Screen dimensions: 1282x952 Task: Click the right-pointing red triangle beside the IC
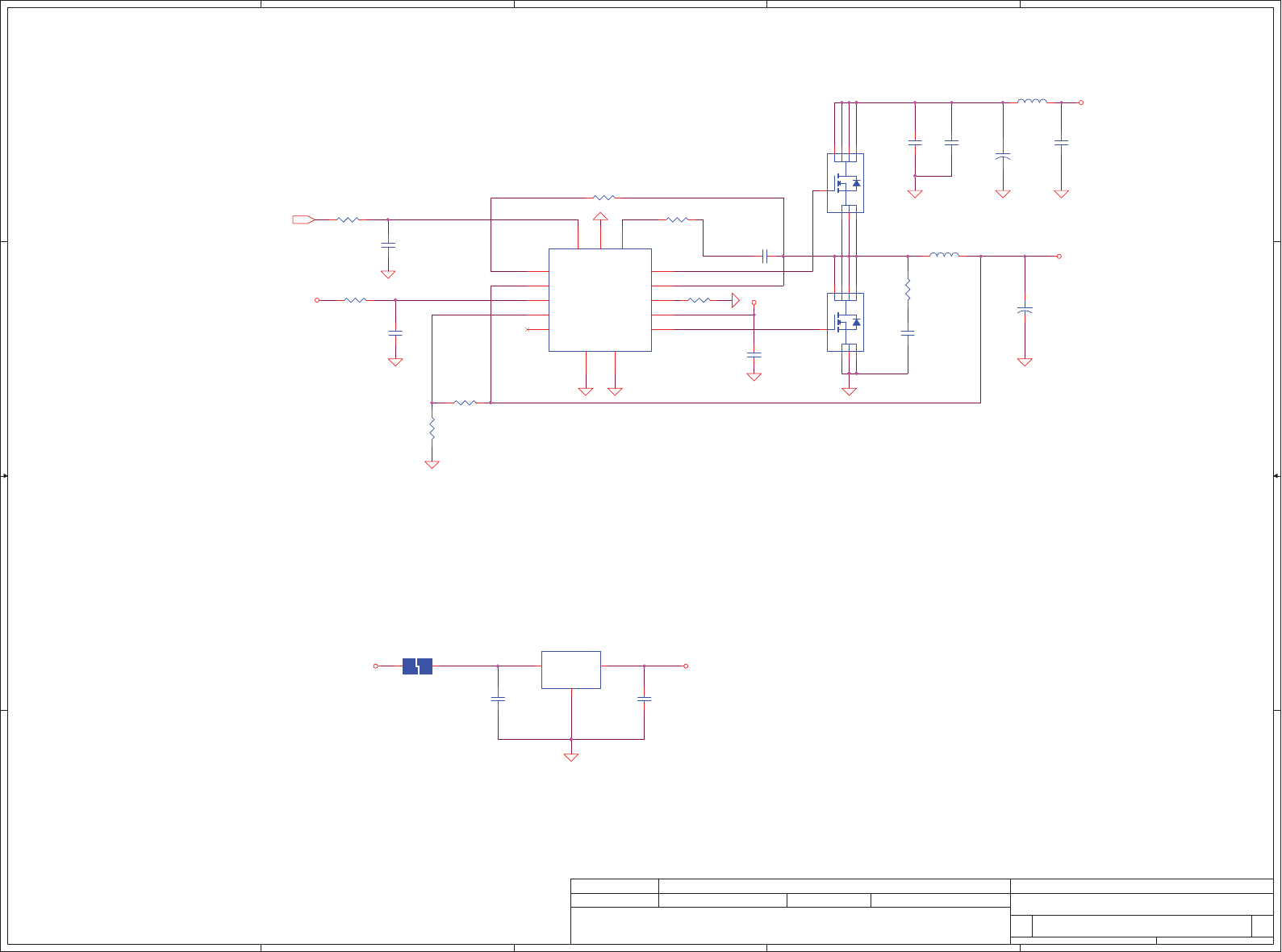coord(736,300)
